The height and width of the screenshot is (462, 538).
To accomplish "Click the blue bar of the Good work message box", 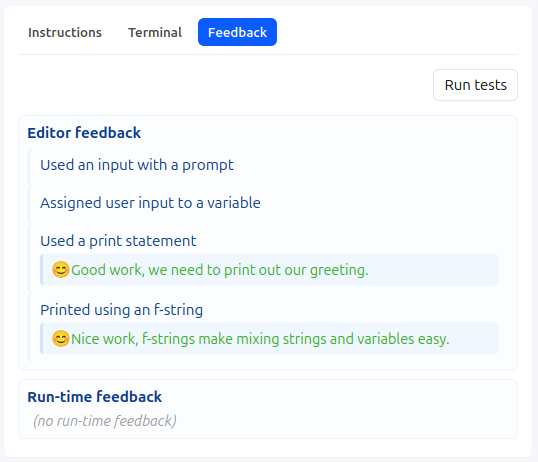I will pyautogui.click(x=42, y=269).
